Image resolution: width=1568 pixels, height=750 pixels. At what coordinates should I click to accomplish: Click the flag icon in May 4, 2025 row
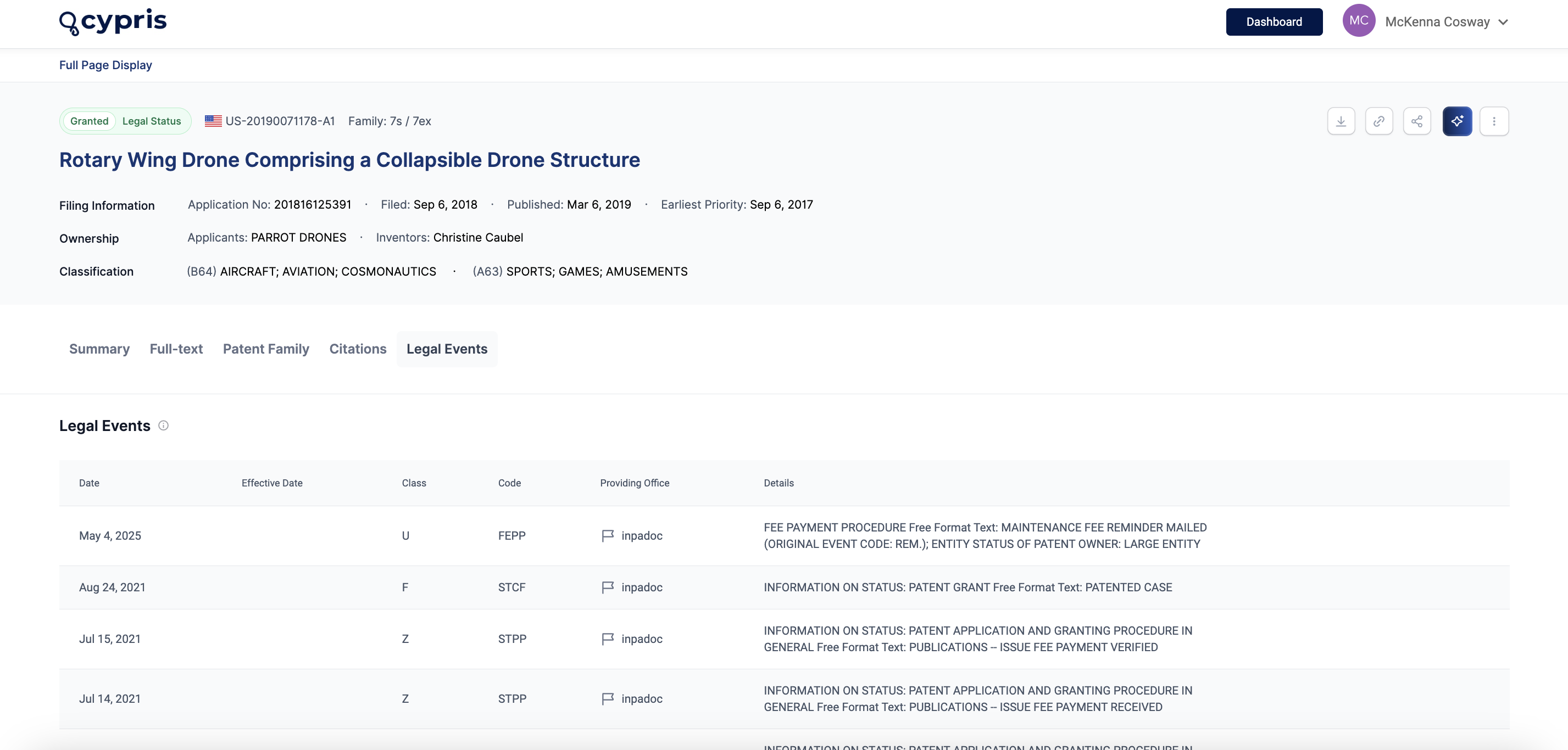[x=608, y=536]
